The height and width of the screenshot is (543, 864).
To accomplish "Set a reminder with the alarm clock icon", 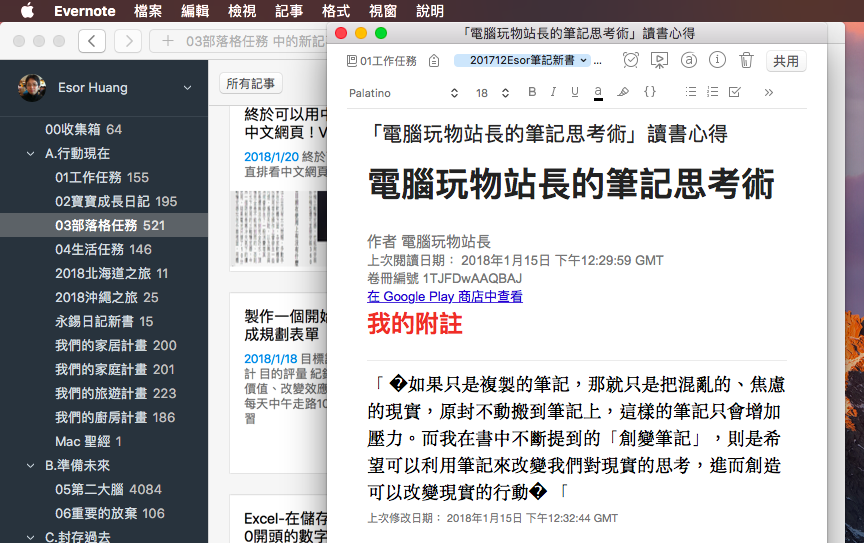I will coord(630,60).
